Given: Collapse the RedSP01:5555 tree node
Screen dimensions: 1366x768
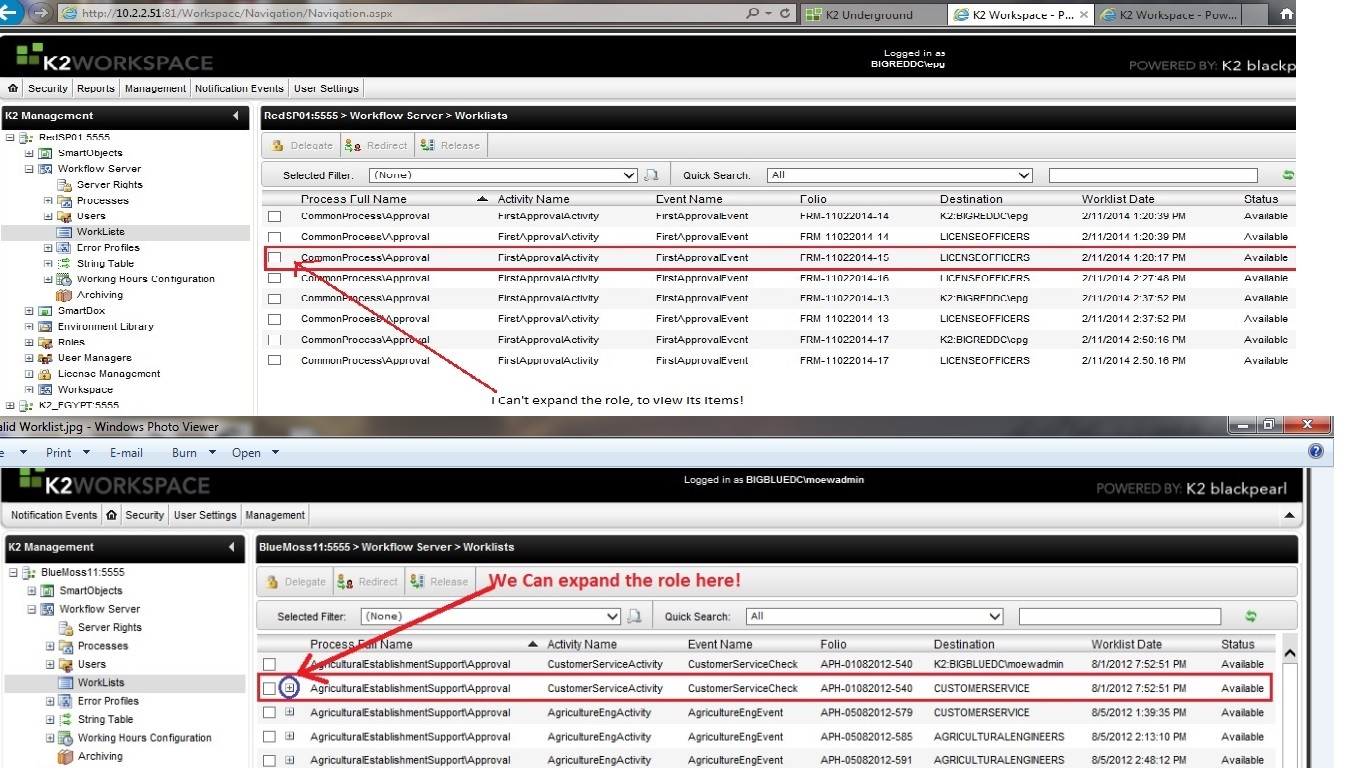Looking at the screenshot, I should 10,138.
